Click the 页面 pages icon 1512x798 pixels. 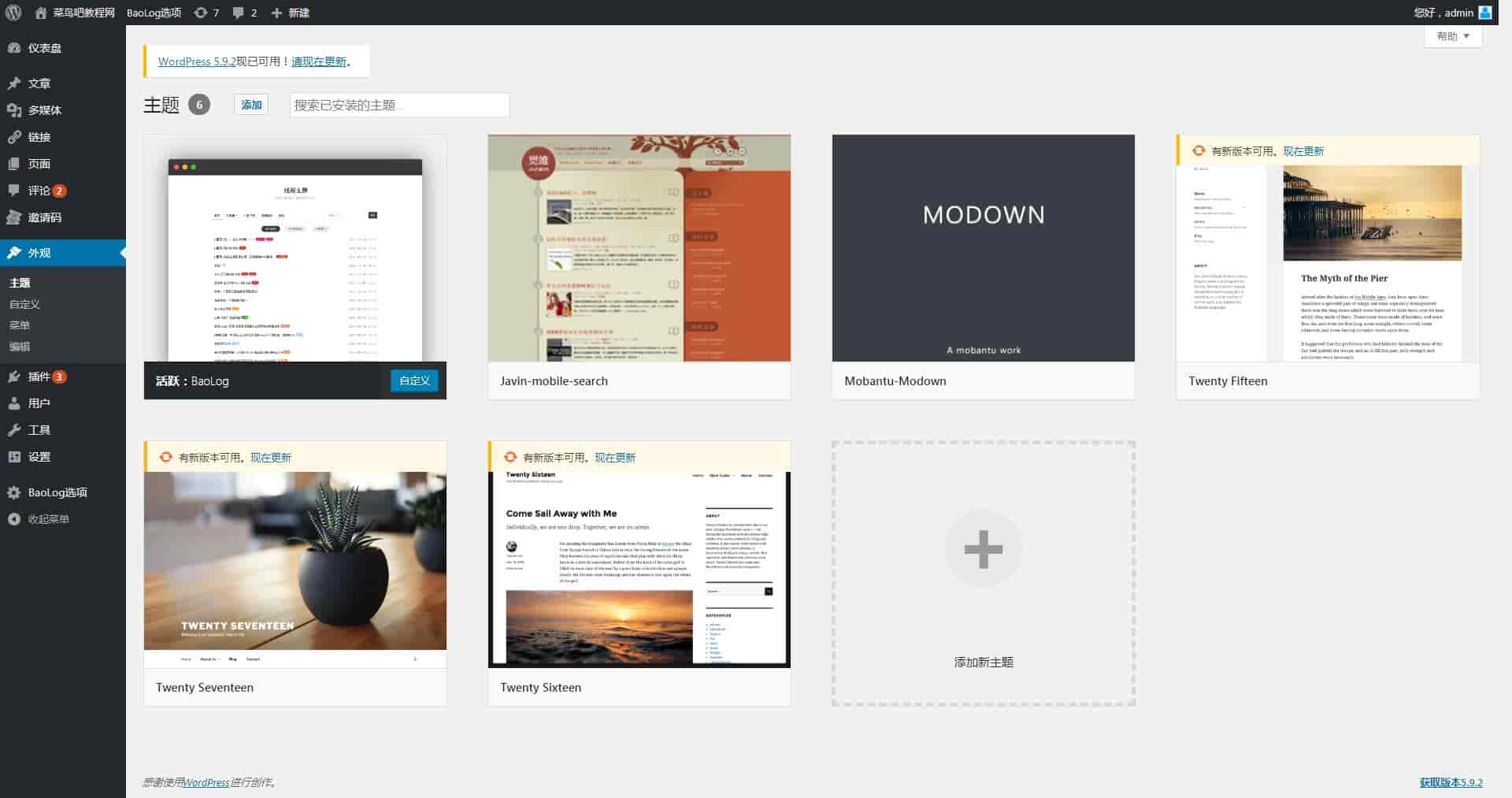(x=14, y=164)
